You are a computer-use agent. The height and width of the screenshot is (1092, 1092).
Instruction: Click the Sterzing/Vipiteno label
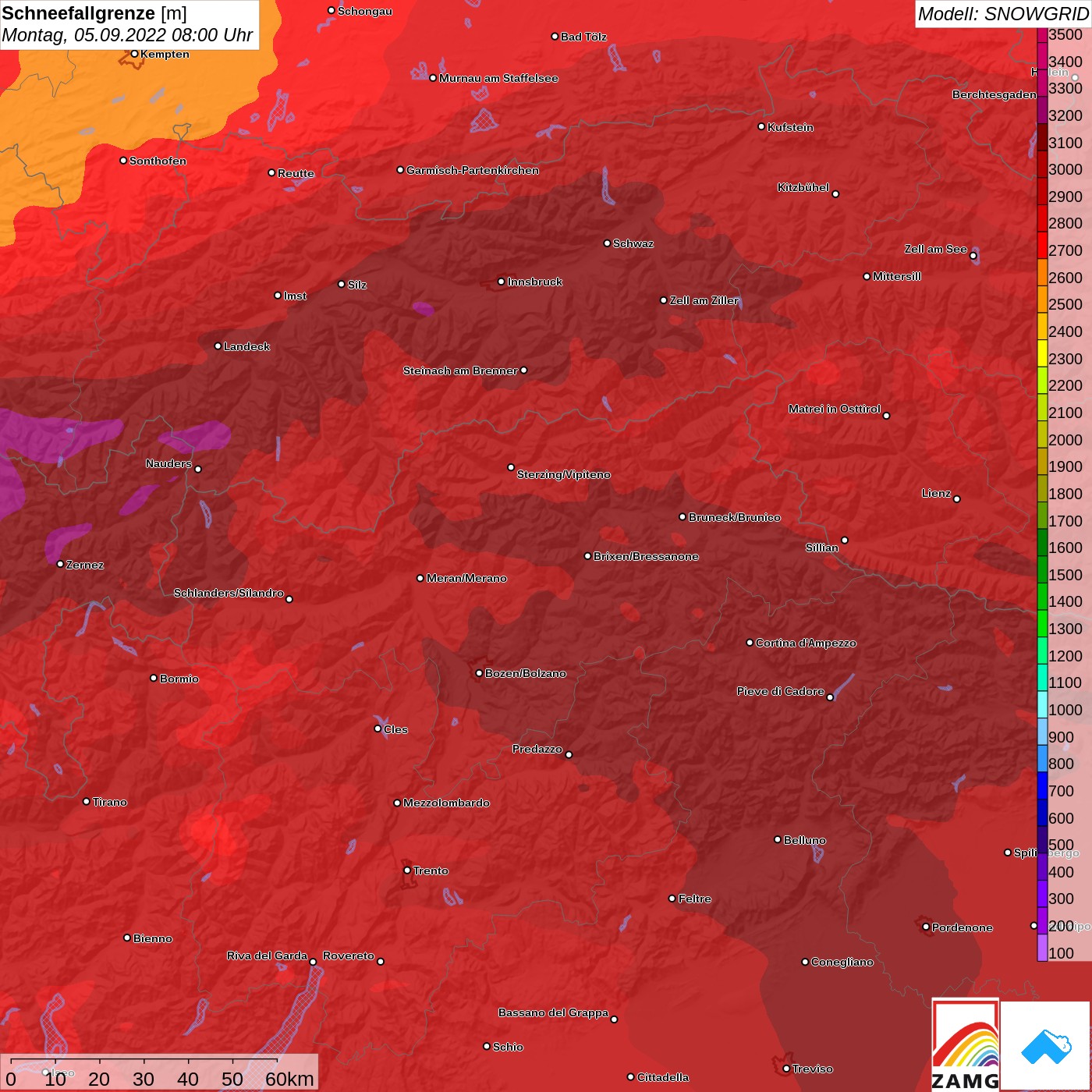point(564,474)
